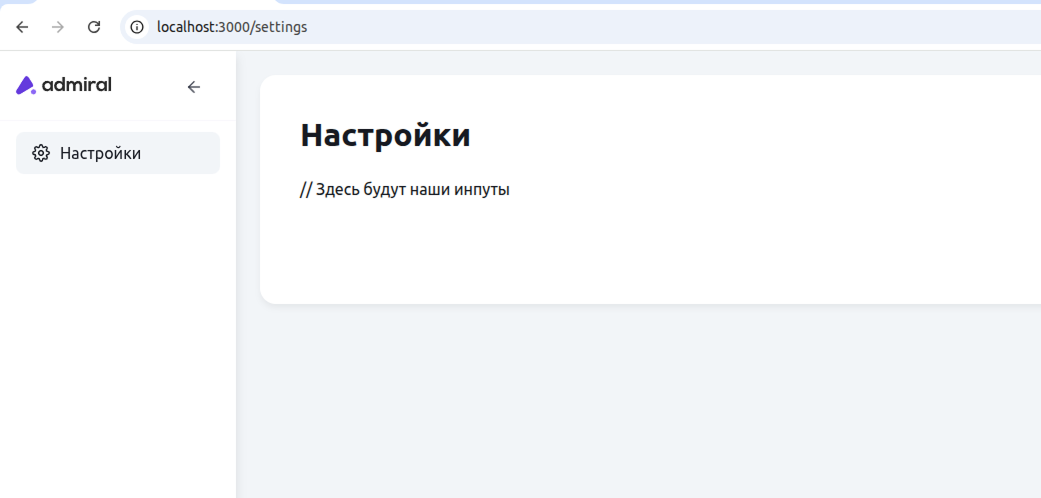1041x498 pixels.
Task: Click the gray background below the card
Action: [640, 400]
